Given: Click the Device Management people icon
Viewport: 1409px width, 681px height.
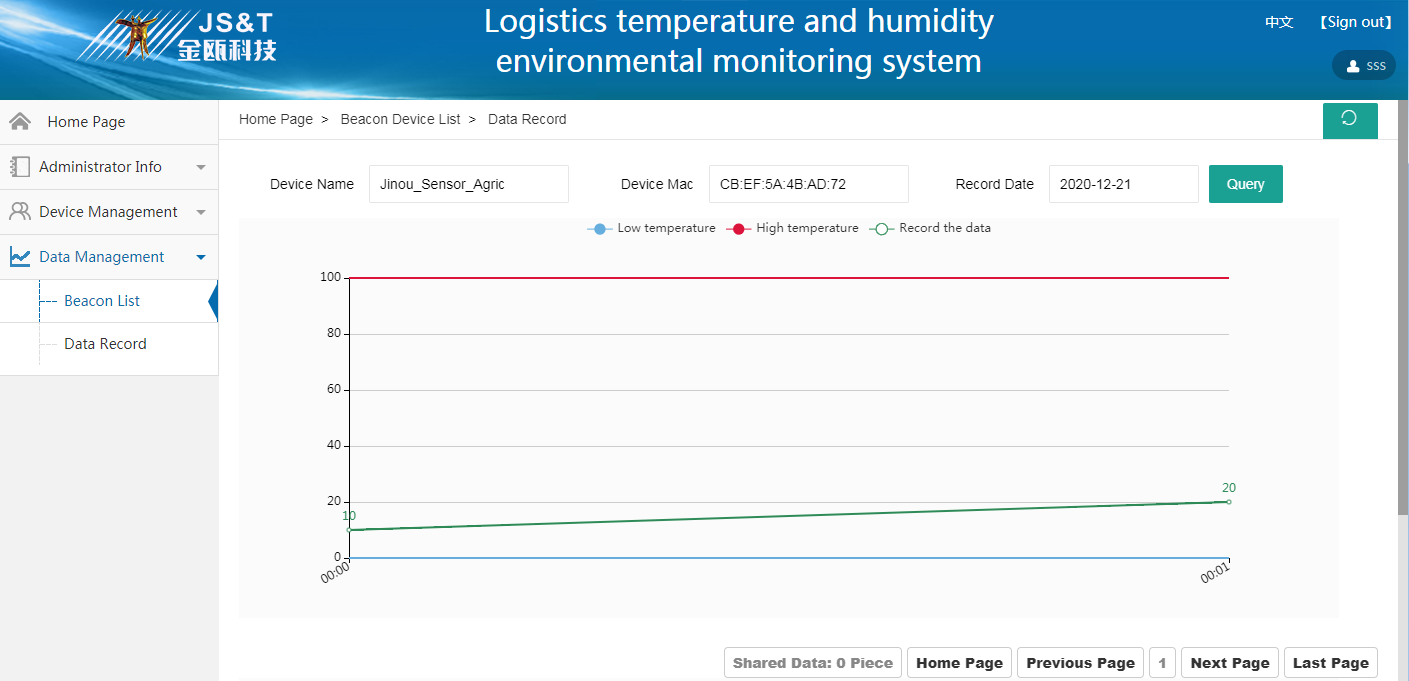Looking at the screenshot, I should (x=20, y=212).
